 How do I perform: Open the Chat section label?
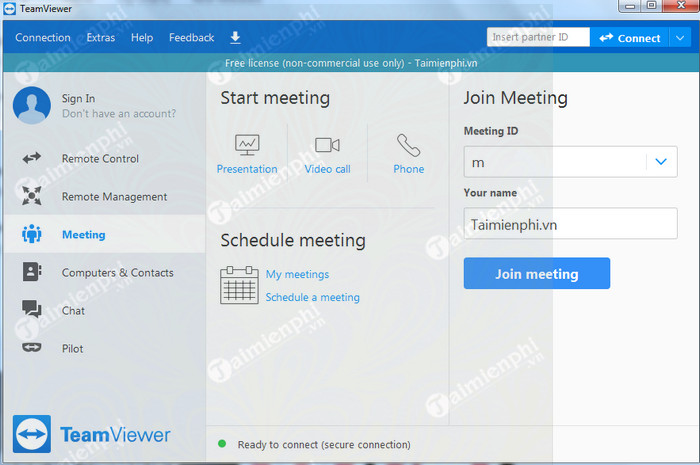click(x=73, y=311)
